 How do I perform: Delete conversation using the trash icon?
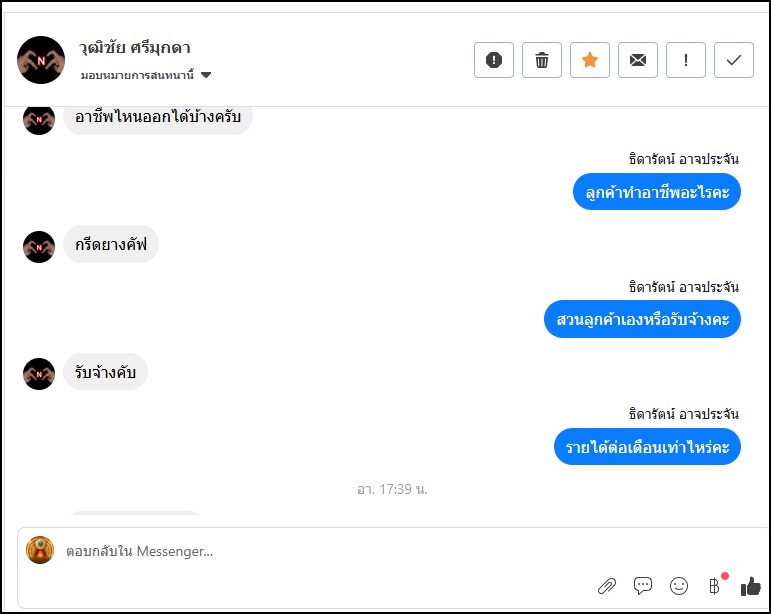point(542,60)
